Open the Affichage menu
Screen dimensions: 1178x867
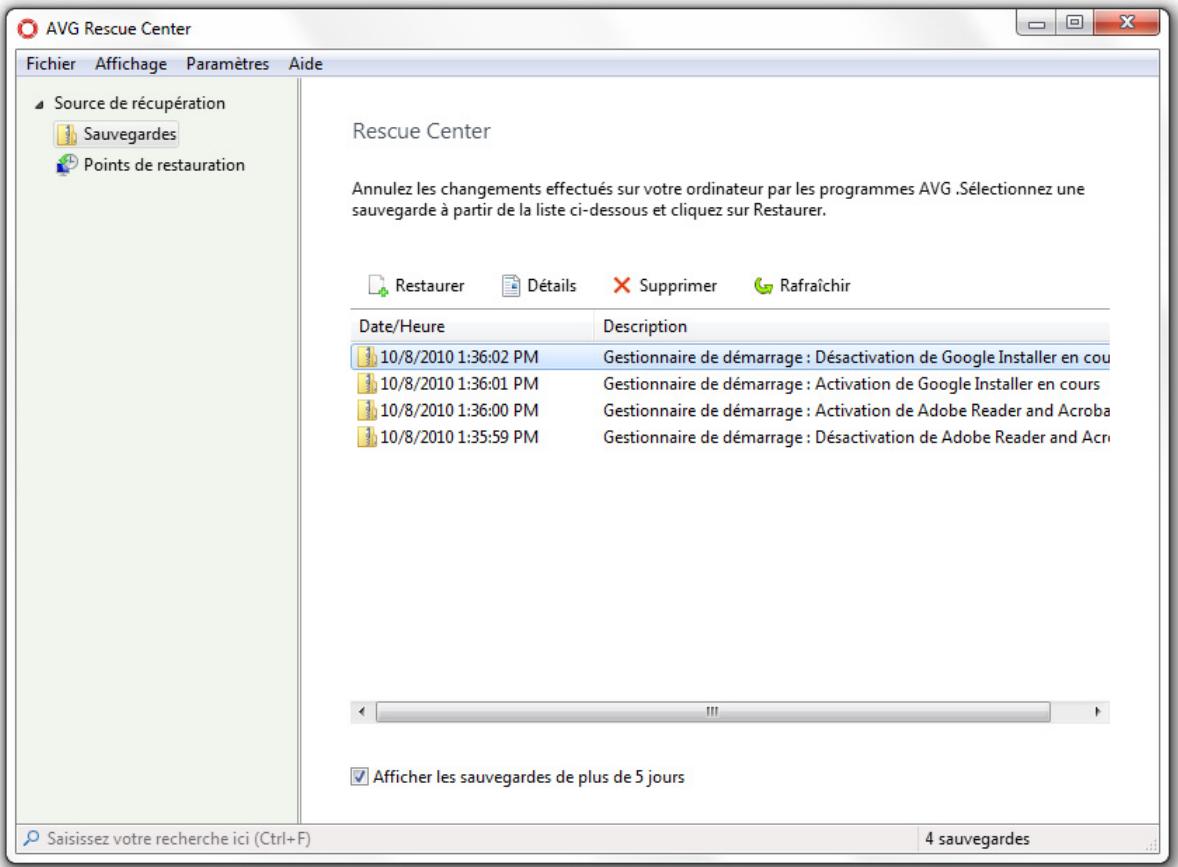[131, 64]
